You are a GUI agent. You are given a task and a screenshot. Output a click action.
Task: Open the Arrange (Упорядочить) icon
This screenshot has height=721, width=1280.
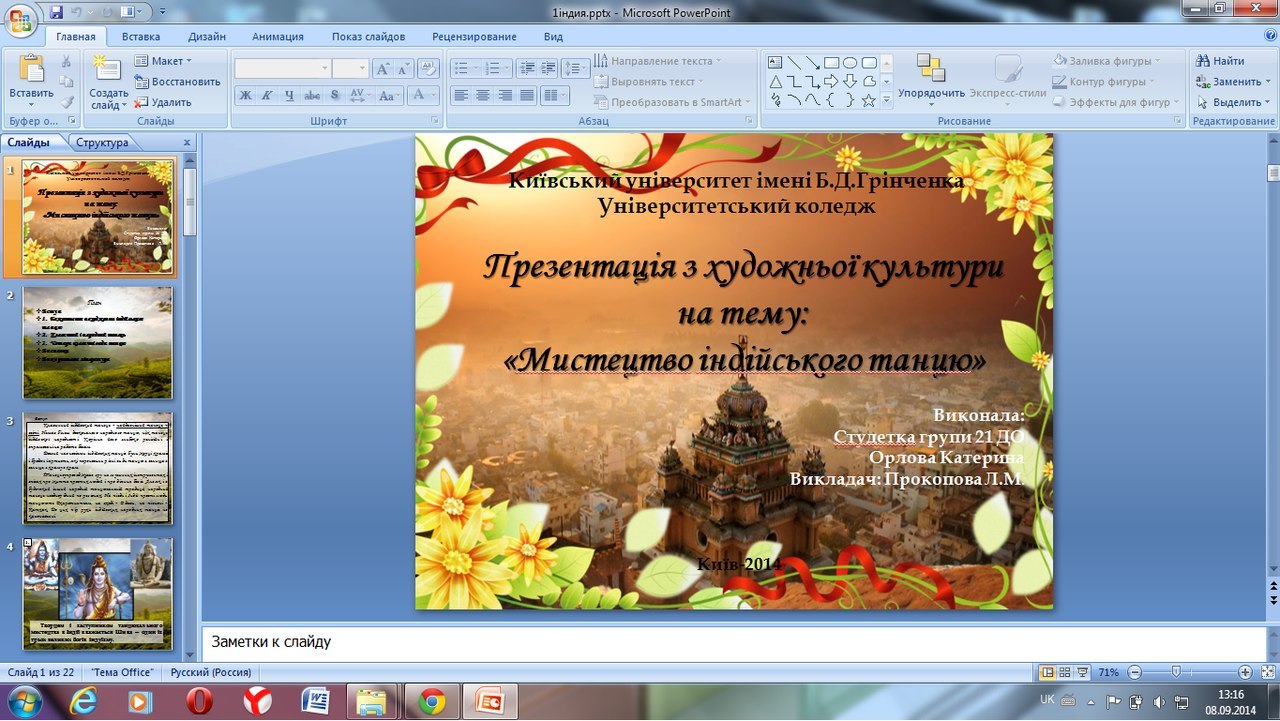click(931, 68)
